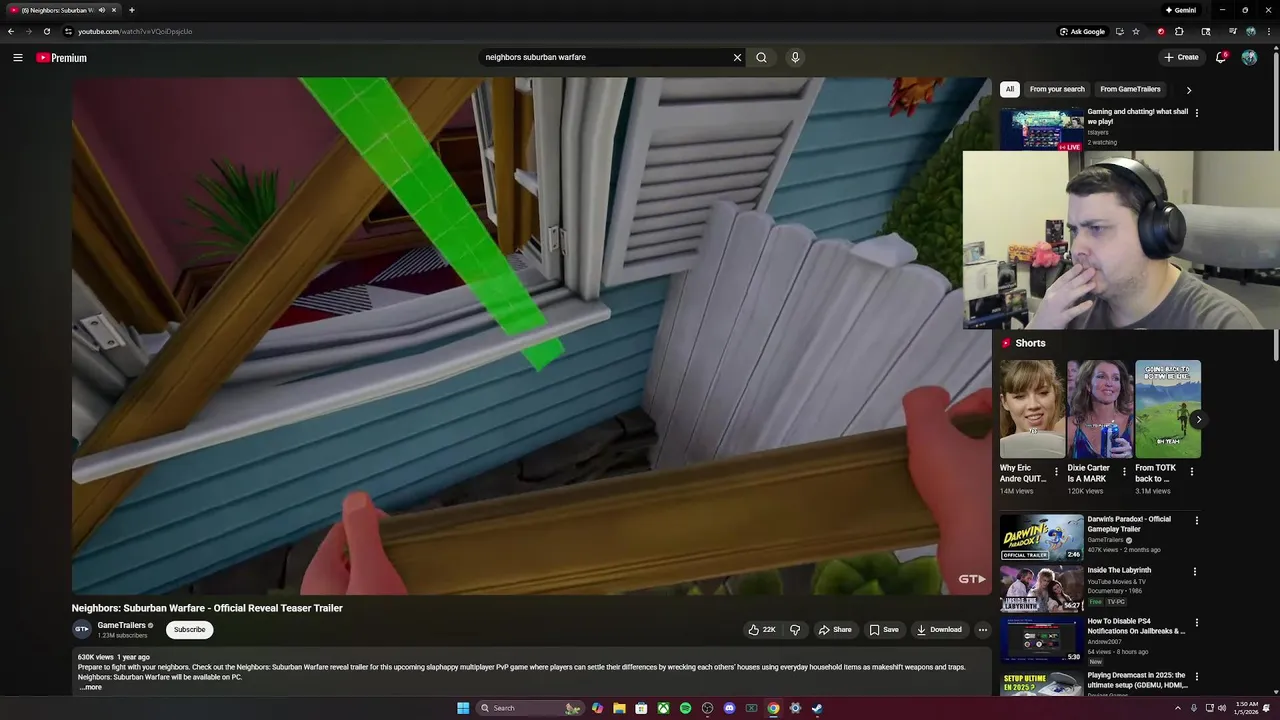Open GameTrailers channel avatar
This screenshot has width=1280, height=720.
tap(82, 629)
